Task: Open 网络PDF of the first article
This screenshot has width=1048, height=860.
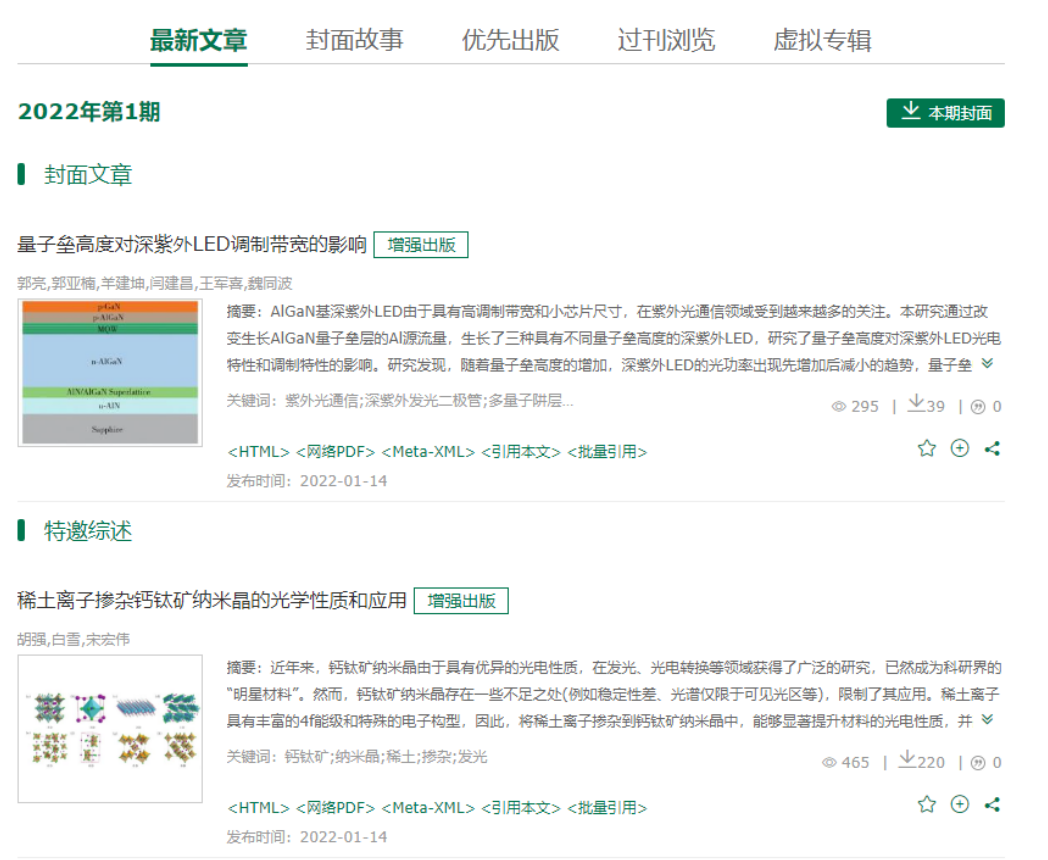Action: point(335,452)
